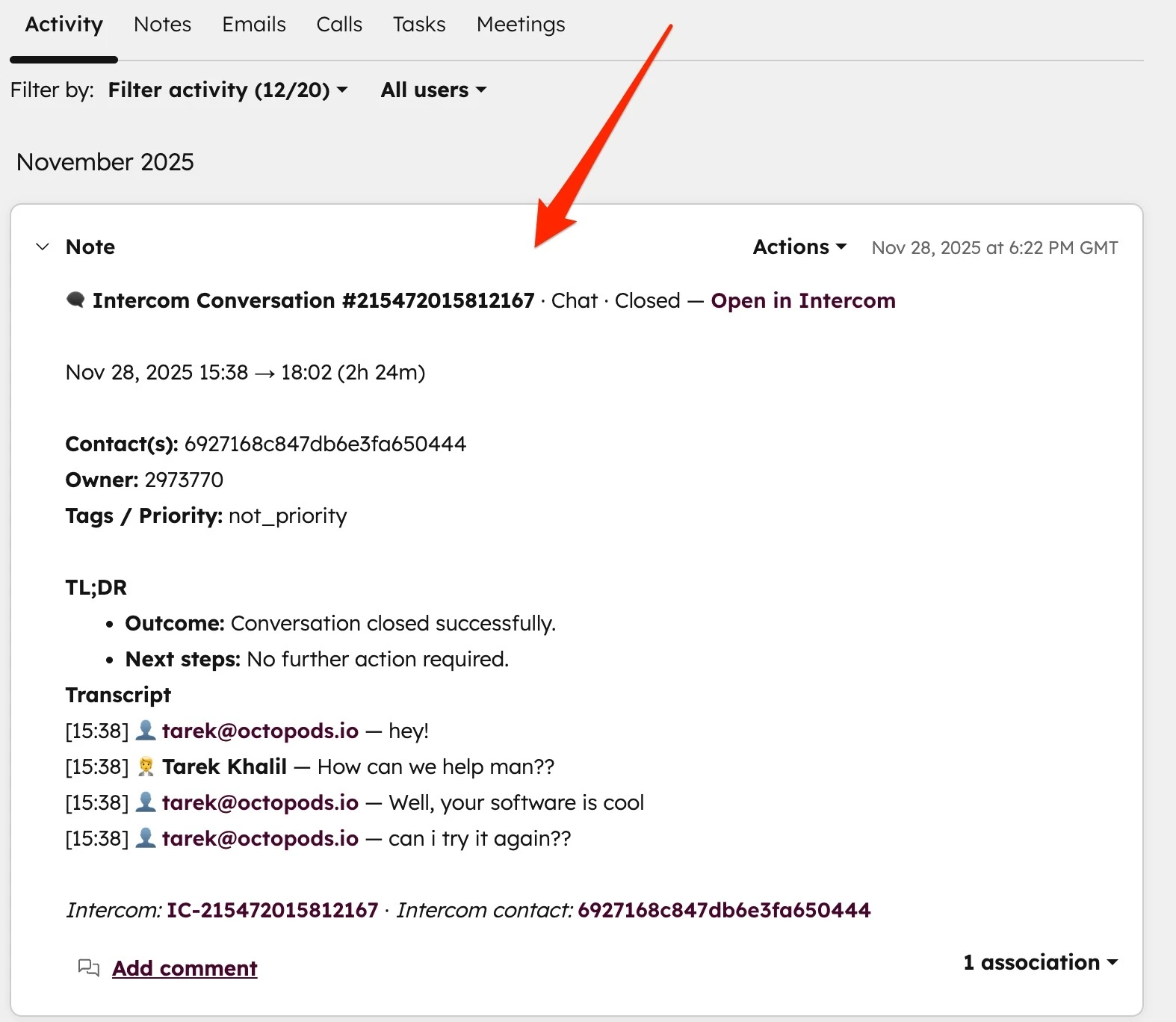Switch to the Meetings tab
The image size is (1176, 1022).
click(x=521, y=25)
